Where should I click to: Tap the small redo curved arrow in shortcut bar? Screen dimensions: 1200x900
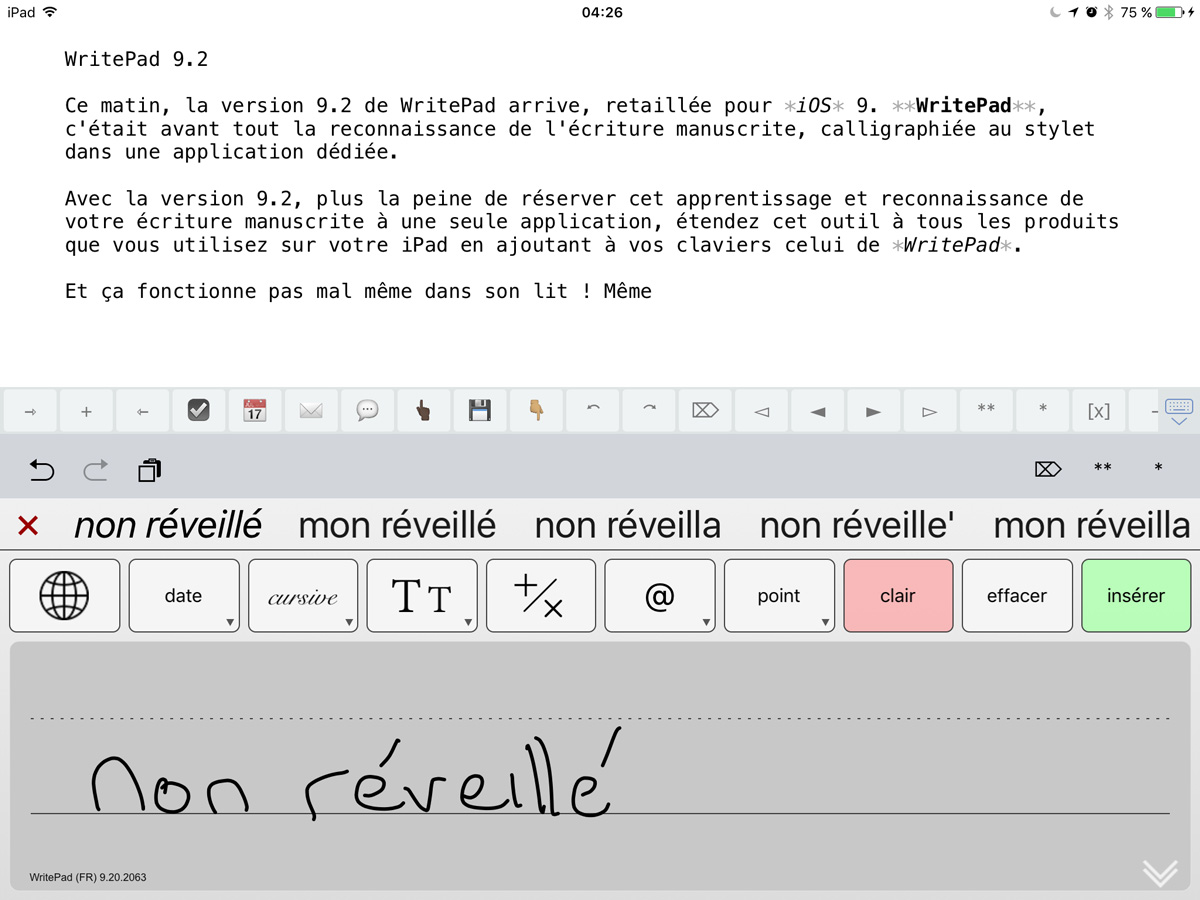648,411
